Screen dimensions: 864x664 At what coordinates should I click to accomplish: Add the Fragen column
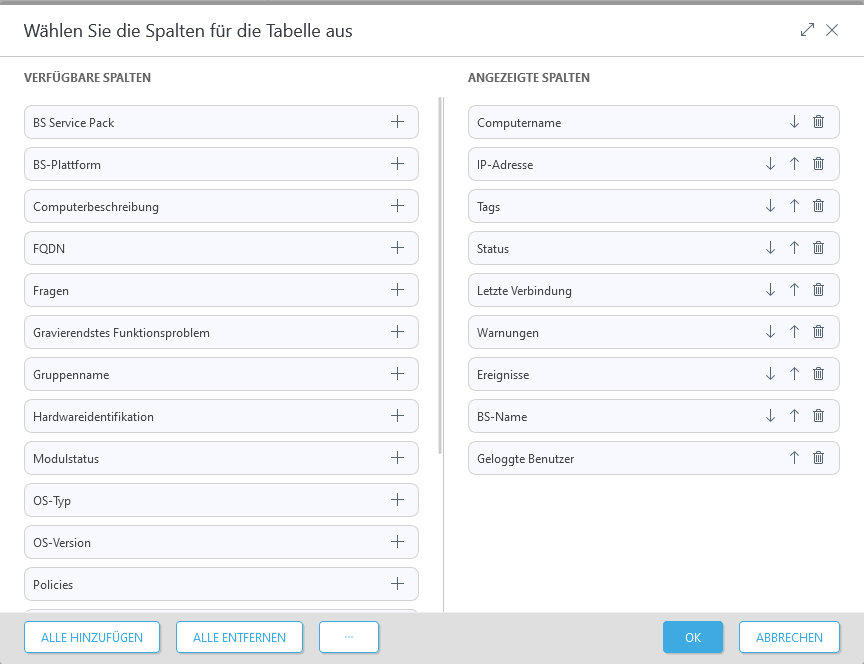click(397, 290)
